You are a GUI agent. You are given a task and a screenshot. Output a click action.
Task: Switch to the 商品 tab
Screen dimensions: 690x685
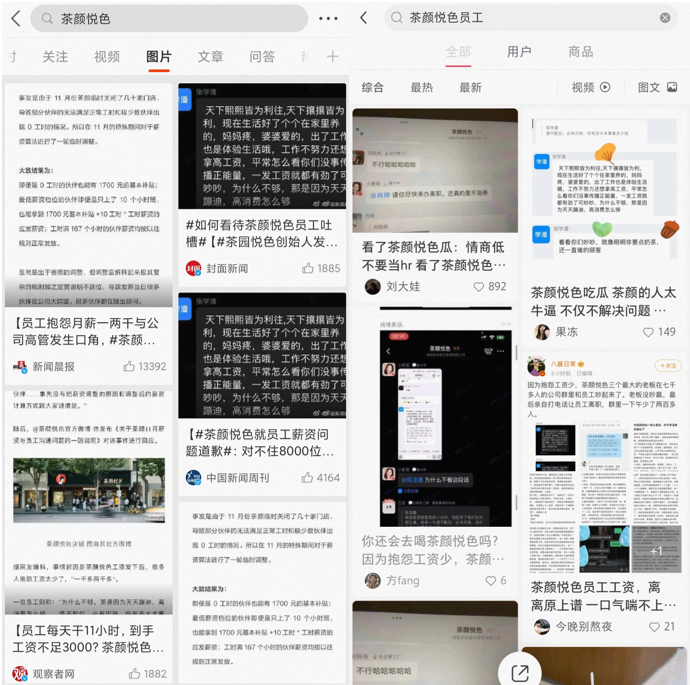coord(580,52)
